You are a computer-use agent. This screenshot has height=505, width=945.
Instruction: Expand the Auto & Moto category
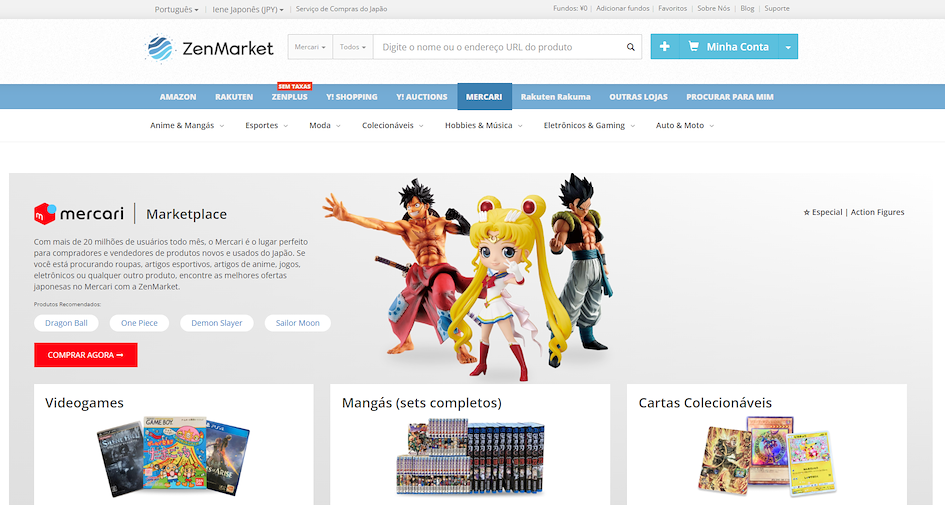685,125
